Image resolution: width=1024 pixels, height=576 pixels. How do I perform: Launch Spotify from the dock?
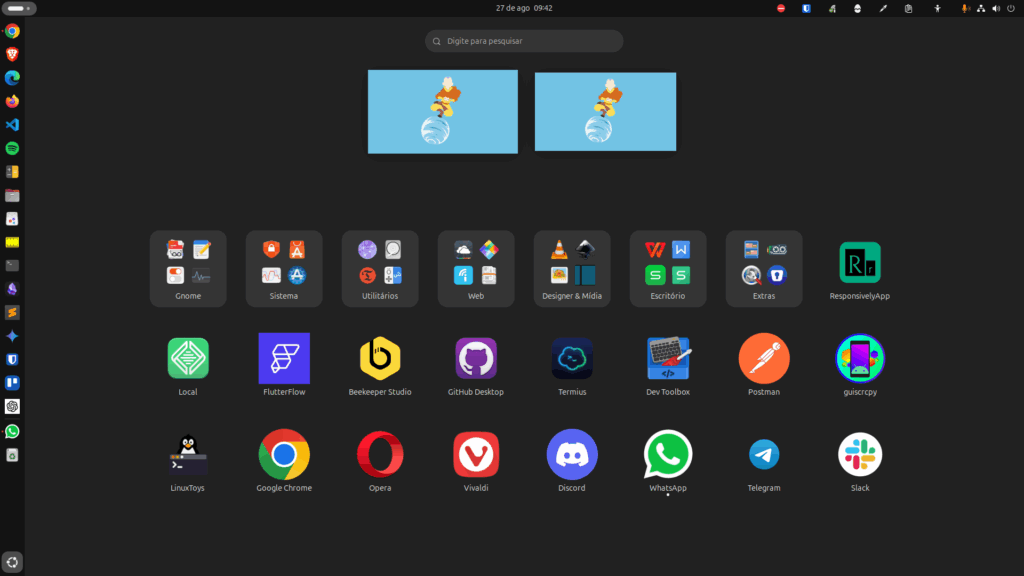point(12,148)
